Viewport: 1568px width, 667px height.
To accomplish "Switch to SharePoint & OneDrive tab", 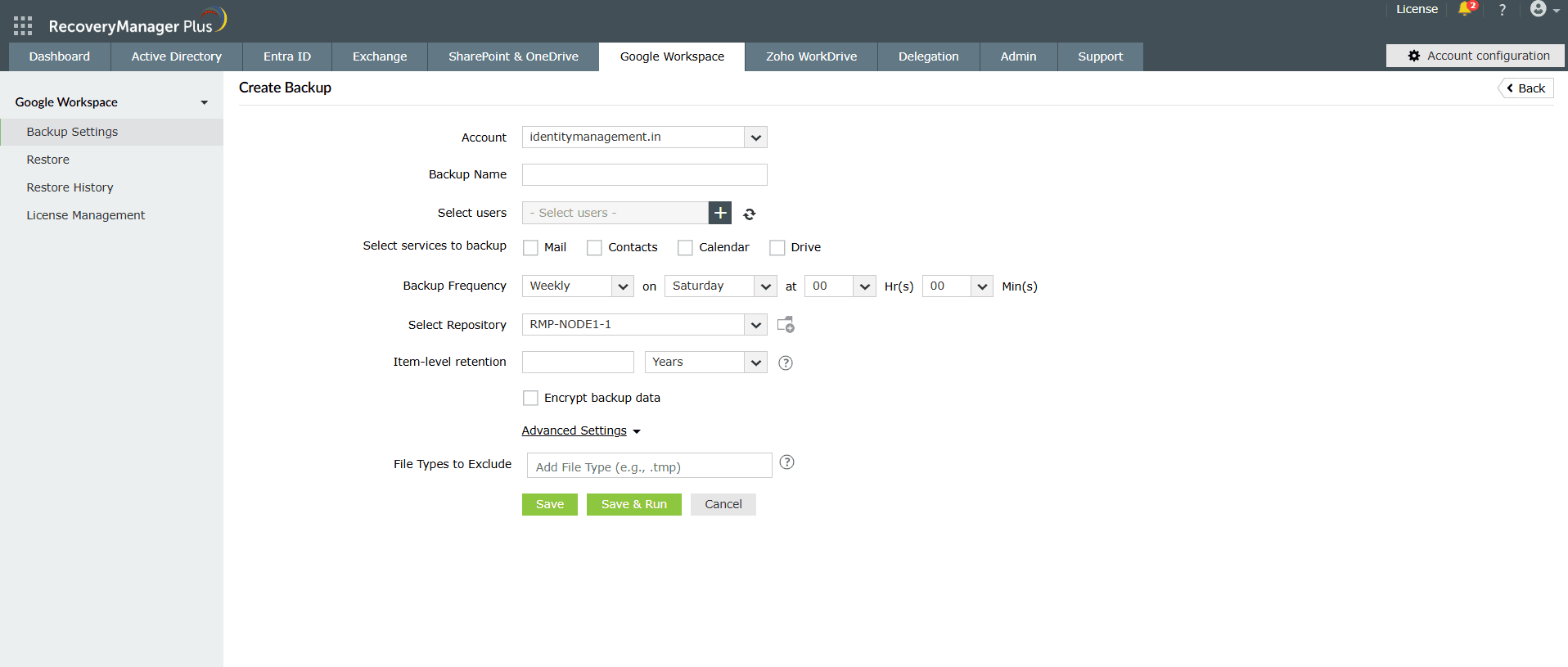I will (513, 56).
